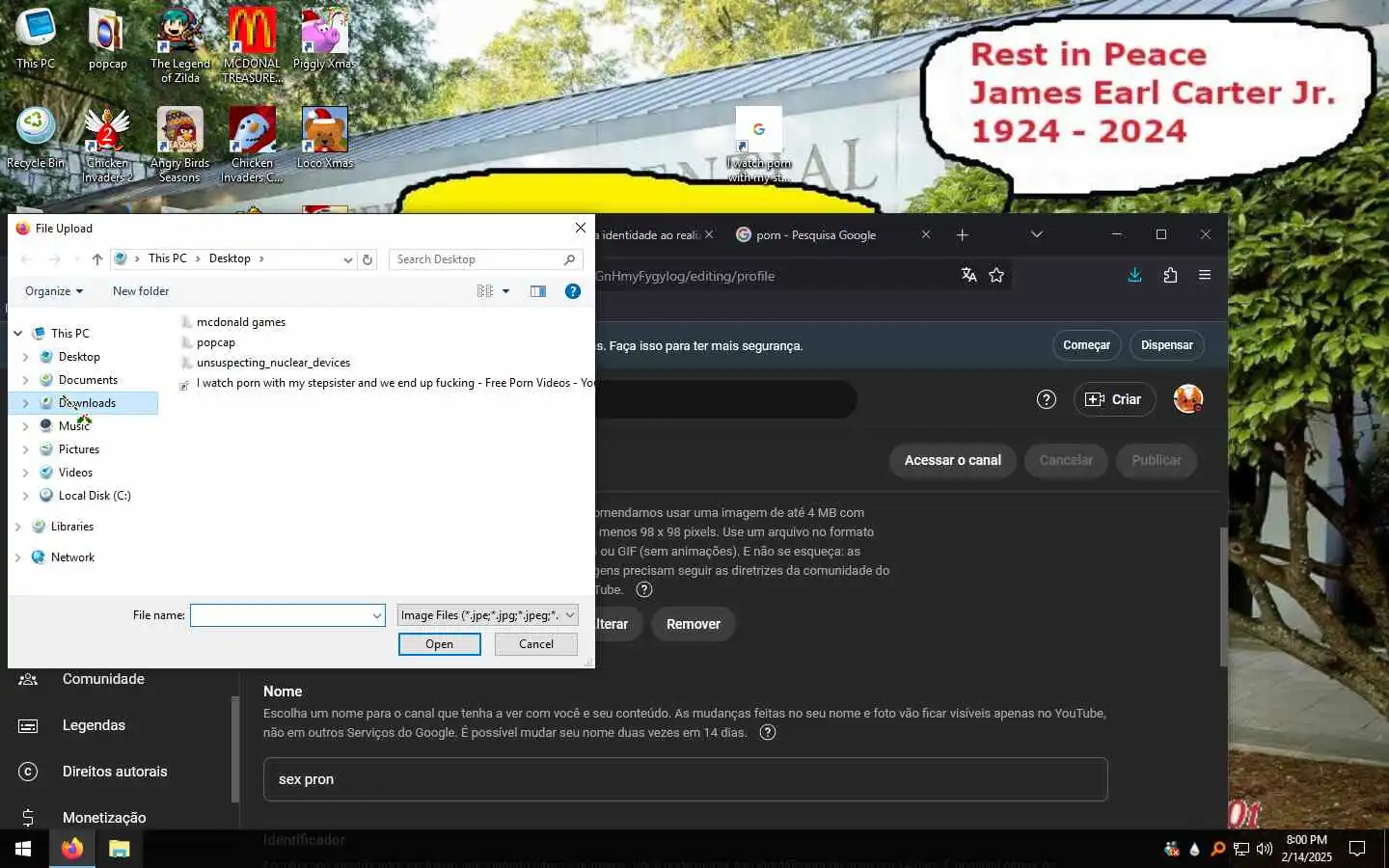Click the volume icon in system tray
1389x868 pixels.
click(1265, 849)
